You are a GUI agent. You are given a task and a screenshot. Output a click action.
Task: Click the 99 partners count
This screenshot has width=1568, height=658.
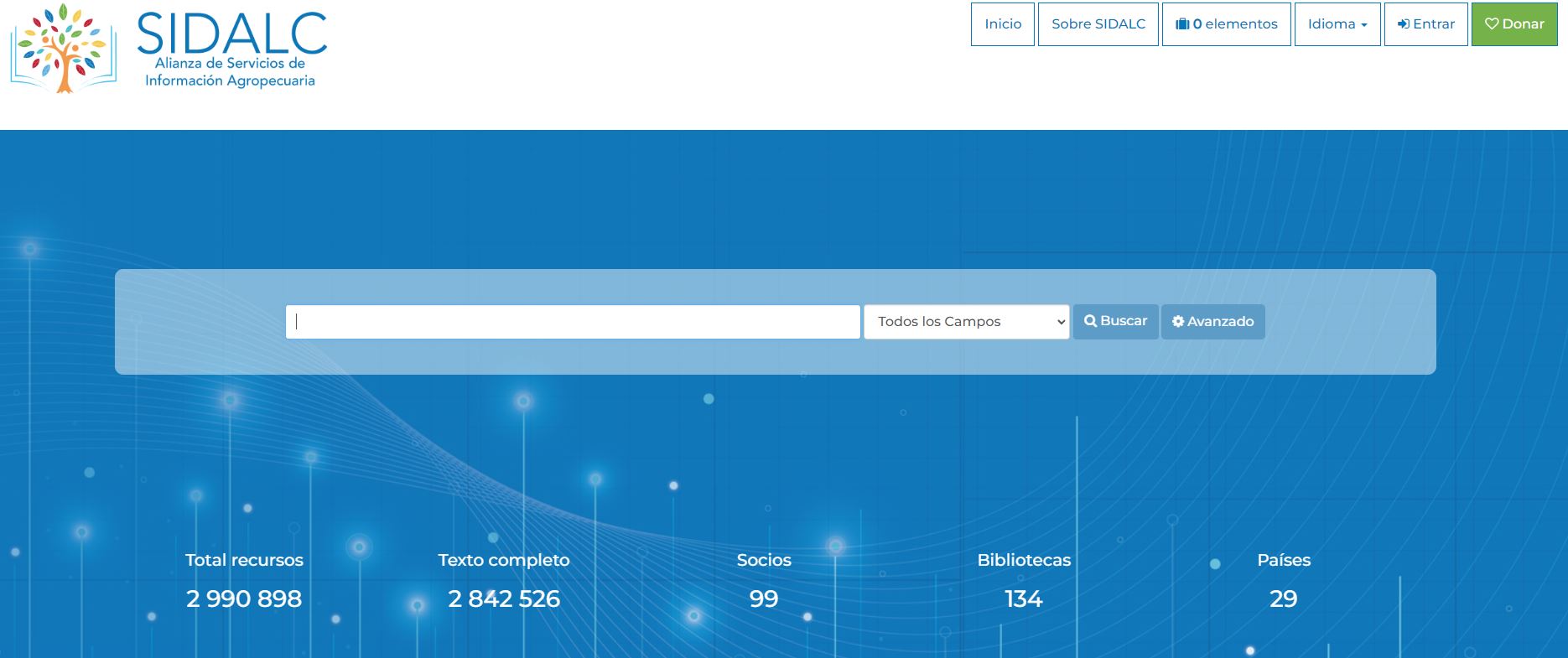764,598
